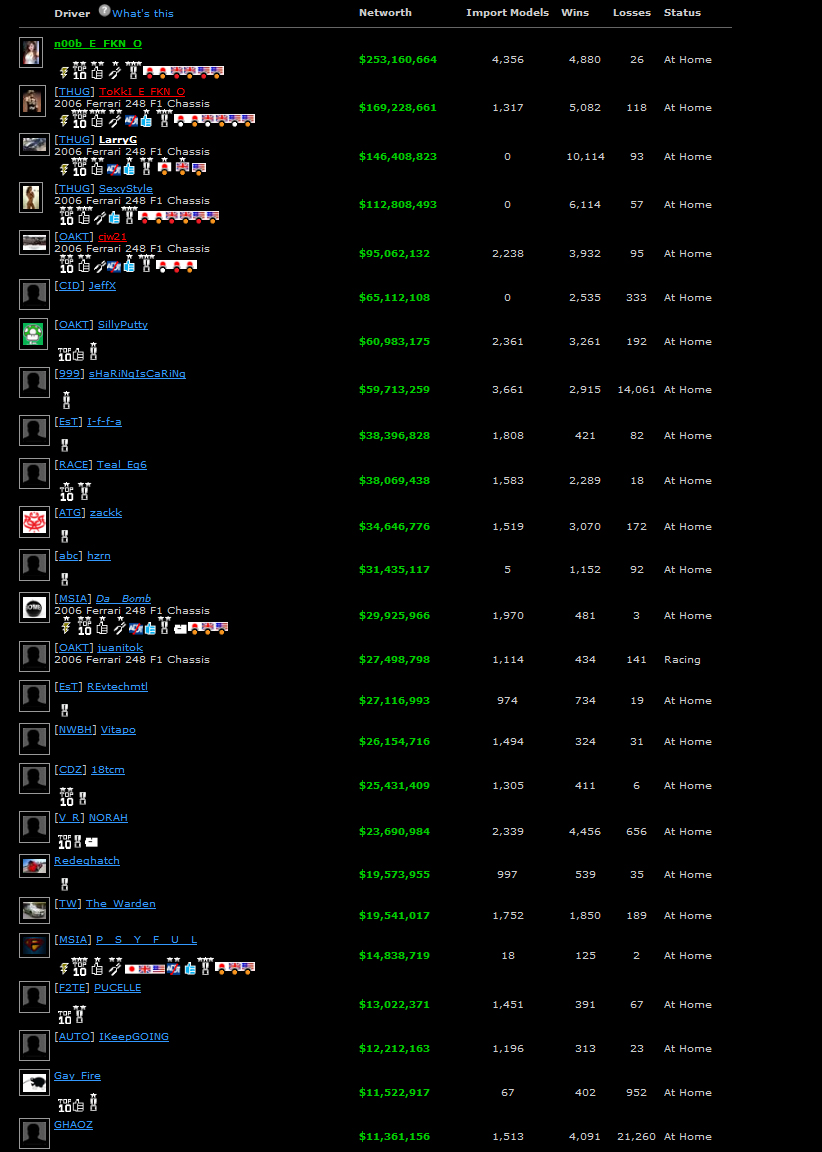This screenshot has width=822, height=1152.
Task: Click the lightning bolt badge under P_S_Y_F_U_L
Action: [64, 968]
